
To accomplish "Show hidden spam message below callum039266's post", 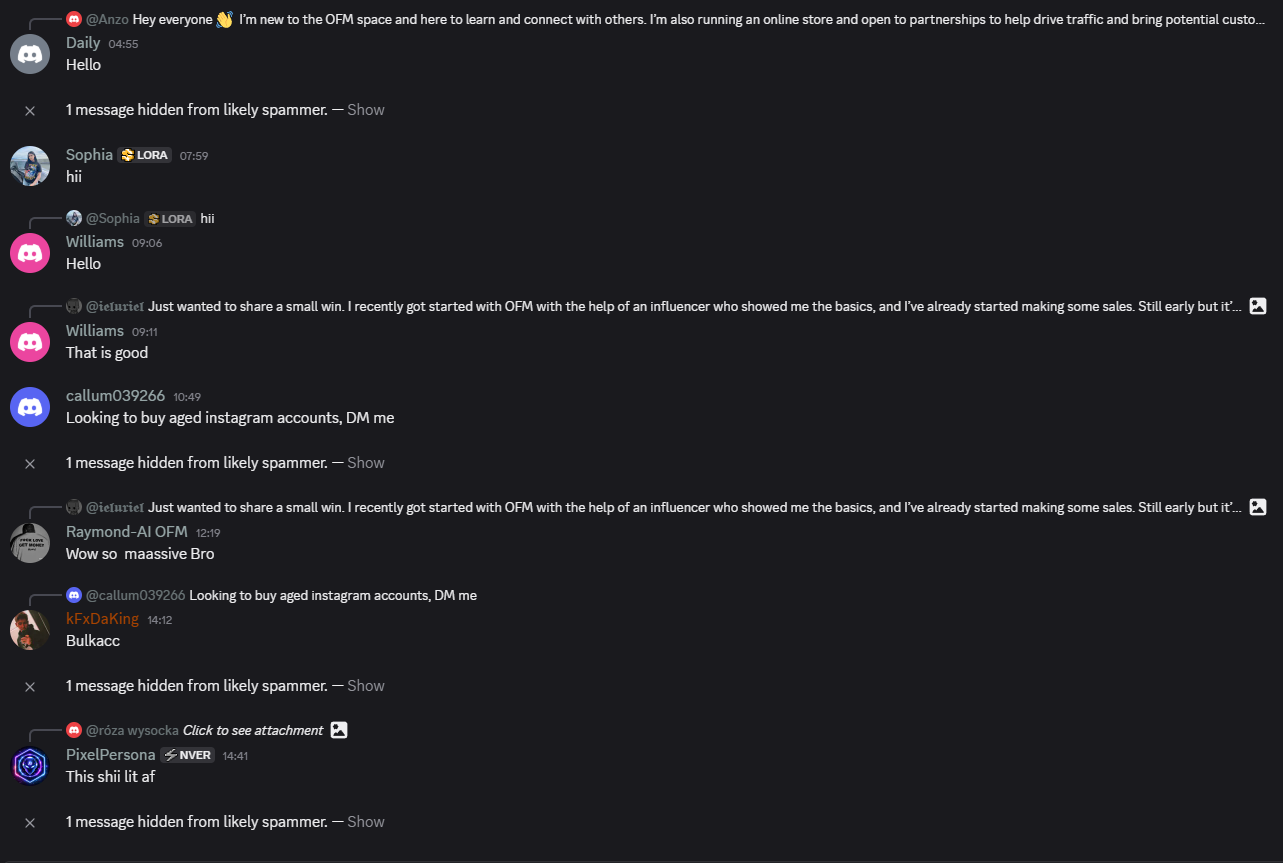I will pos(365,463).
